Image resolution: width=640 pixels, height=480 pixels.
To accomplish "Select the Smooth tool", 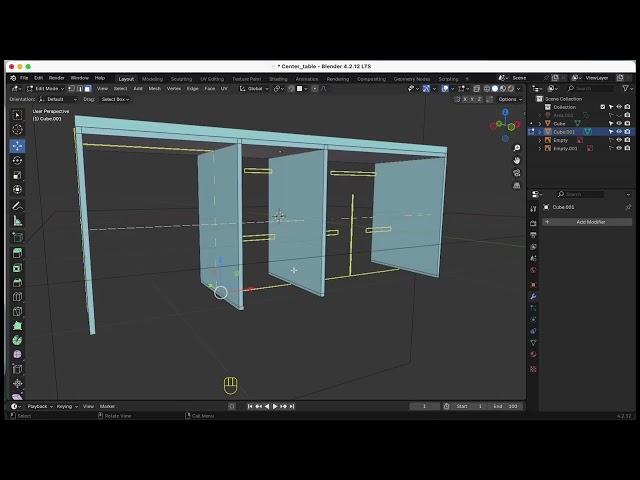I will click(x=17, y=354).
